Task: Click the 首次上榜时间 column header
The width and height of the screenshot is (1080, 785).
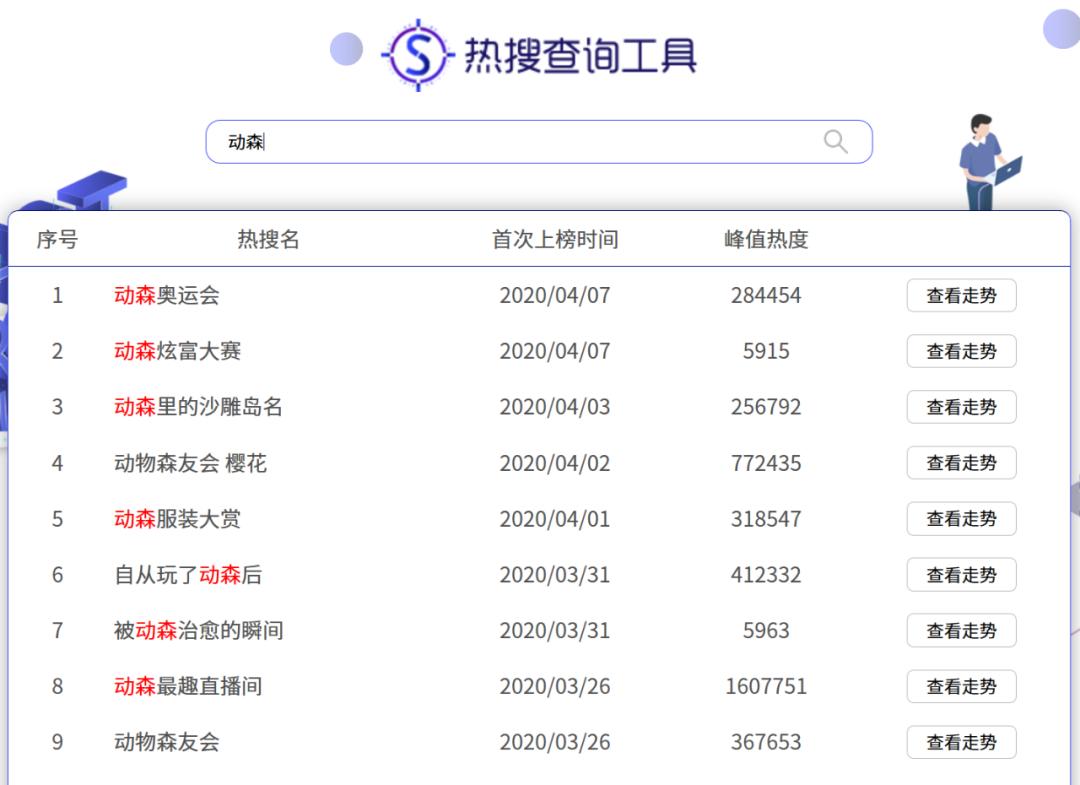Action: (x=555, y=240)
